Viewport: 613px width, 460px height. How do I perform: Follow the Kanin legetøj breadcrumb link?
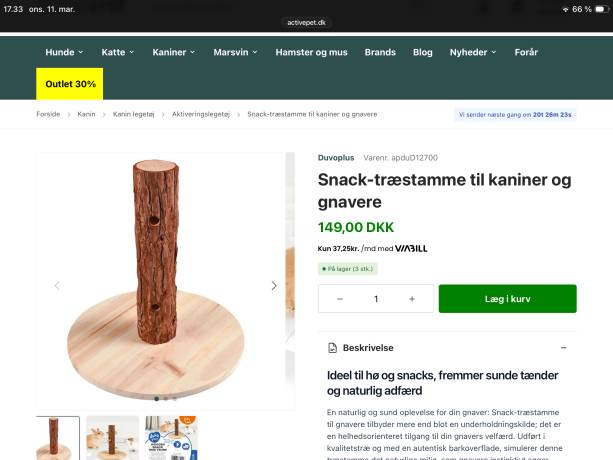click(x=134, y=114)
